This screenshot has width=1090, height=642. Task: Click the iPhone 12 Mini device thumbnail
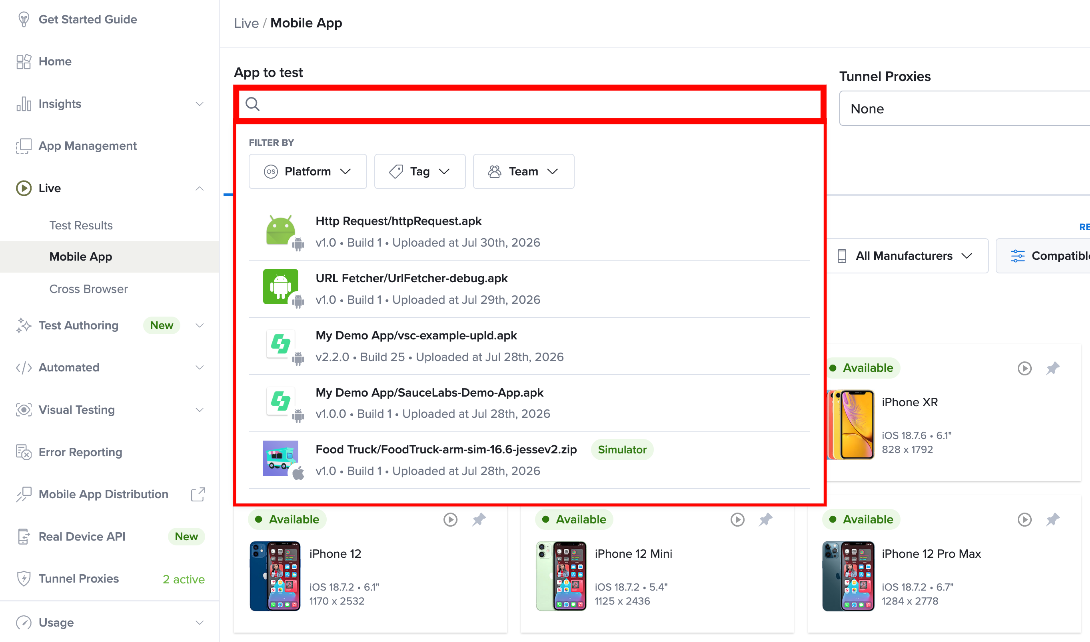[561, 576]
